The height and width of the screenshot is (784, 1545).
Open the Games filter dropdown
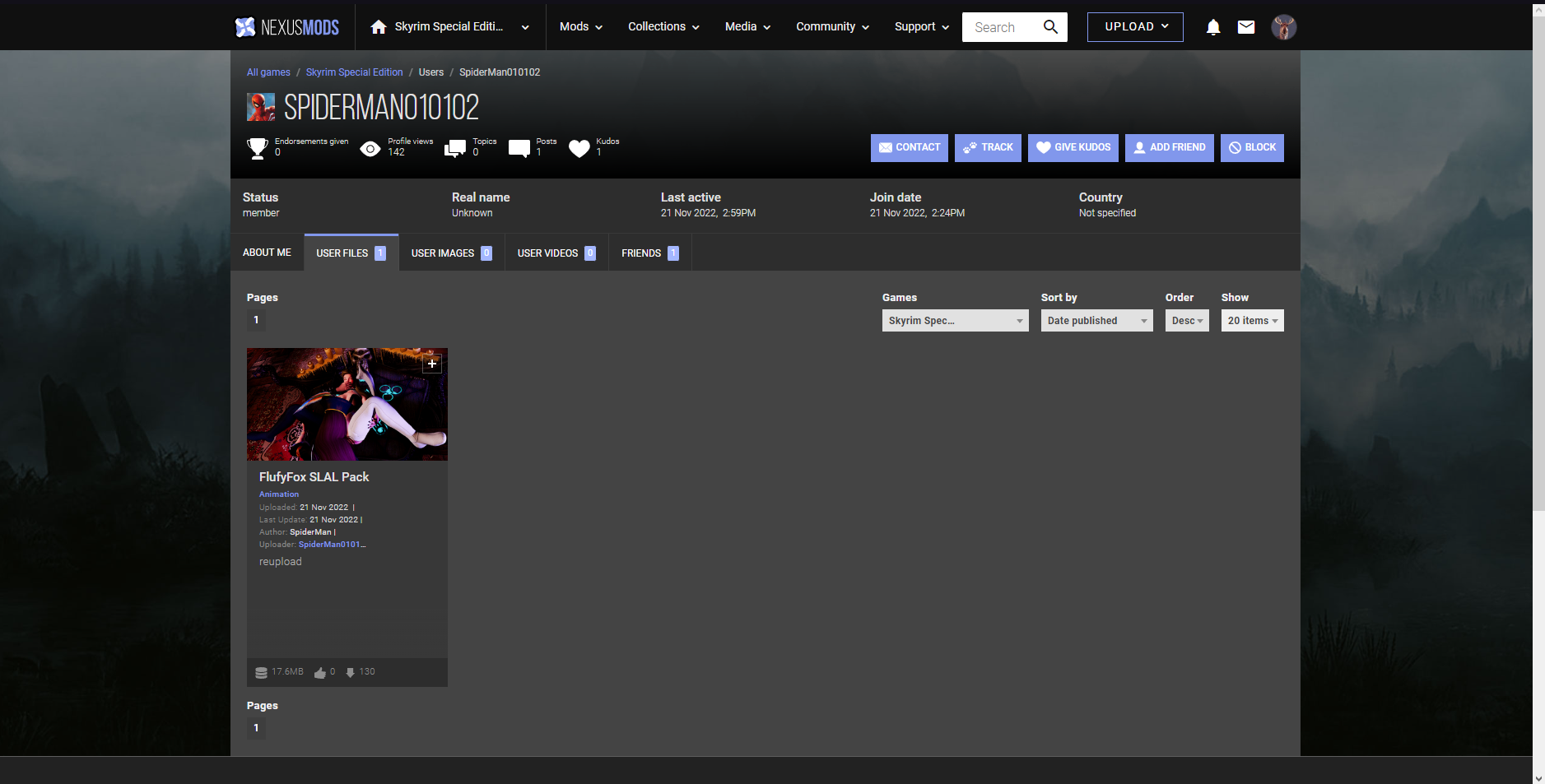tap(955, 321)
